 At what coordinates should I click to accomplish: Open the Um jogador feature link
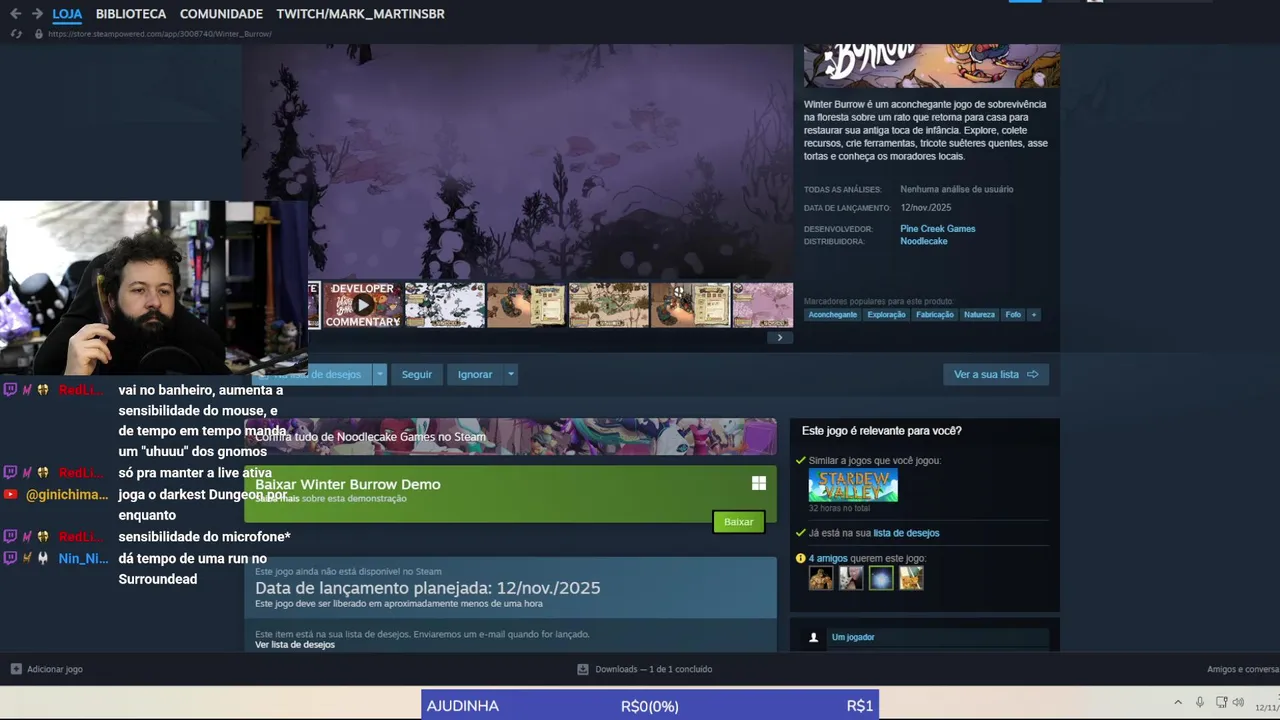(853, 637)
